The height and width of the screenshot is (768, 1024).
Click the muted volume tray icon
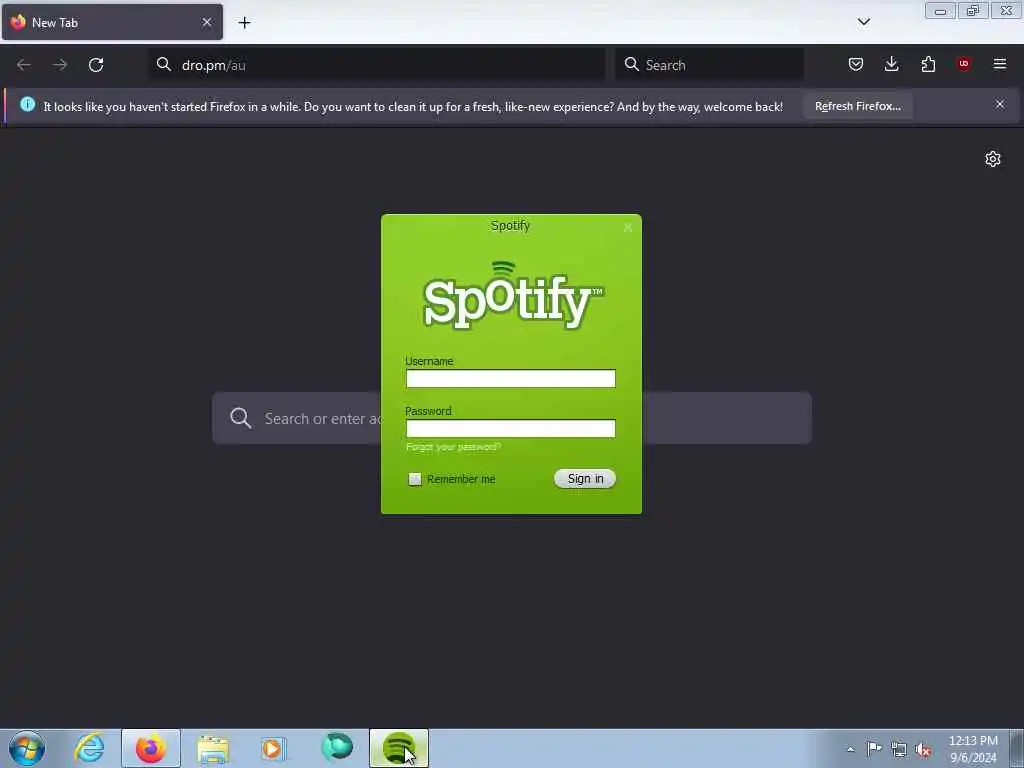pos(923,750)
